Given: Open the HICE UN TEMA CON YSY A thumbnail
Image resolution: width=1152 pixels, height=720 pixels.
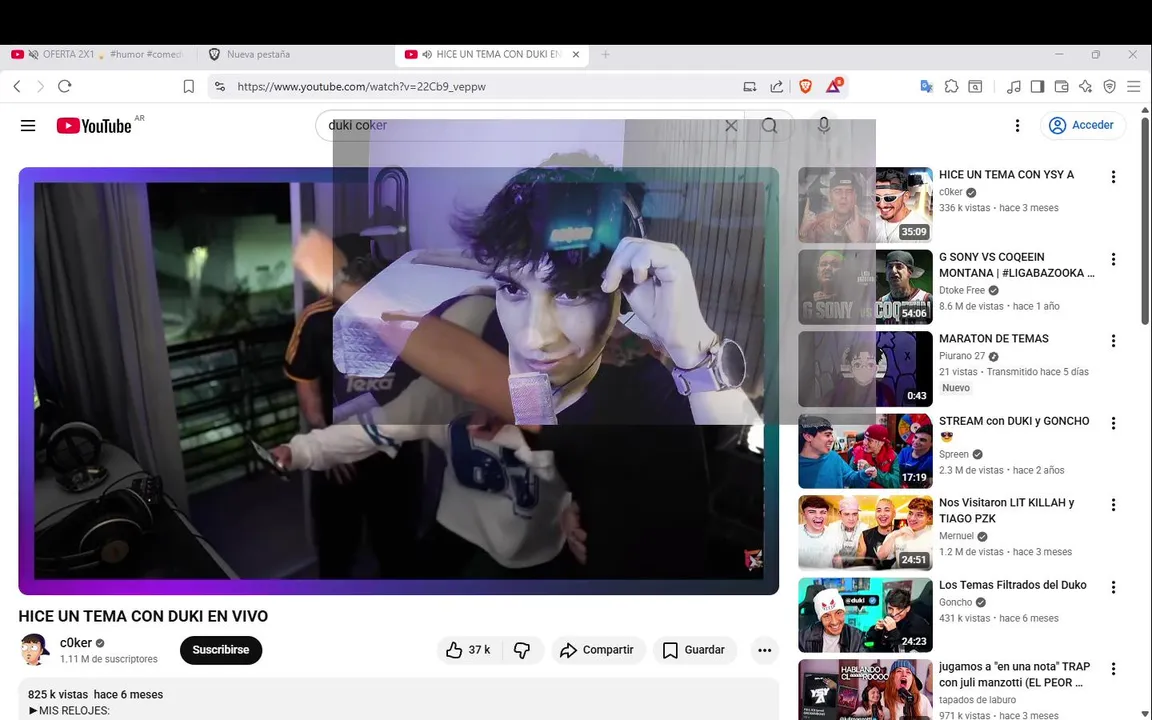Looking at the screenshot, I should pos(865,205).
